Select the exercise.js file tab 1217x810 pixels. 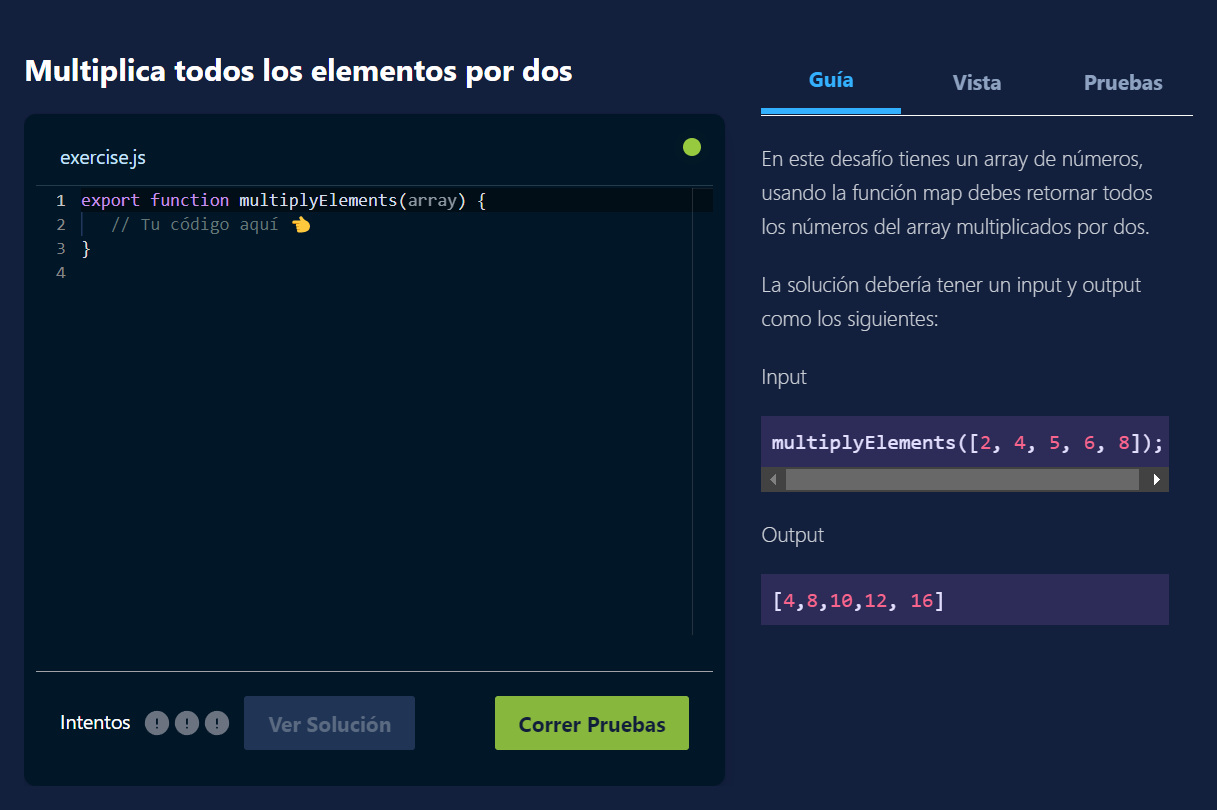103,158
